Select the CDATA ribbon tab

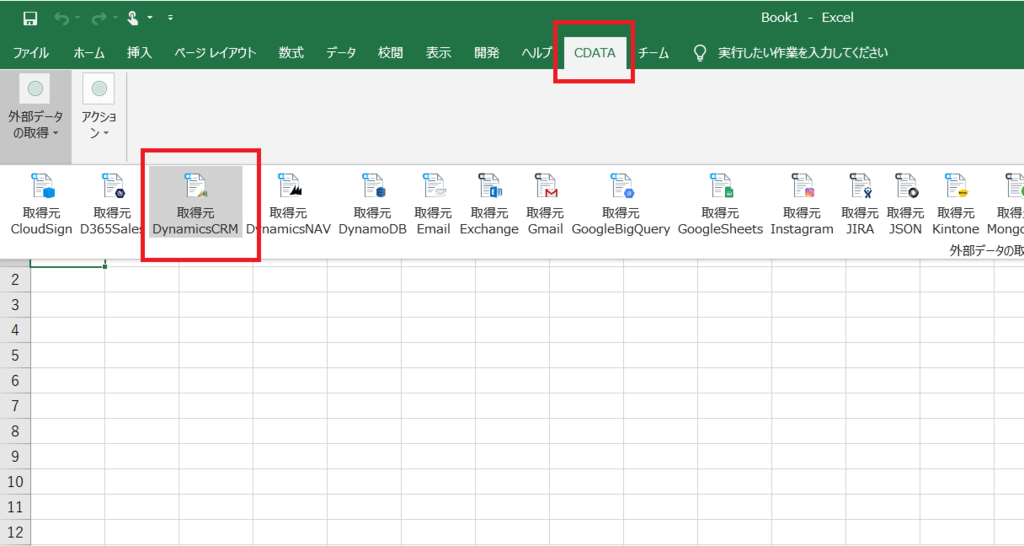coord(594,53)
